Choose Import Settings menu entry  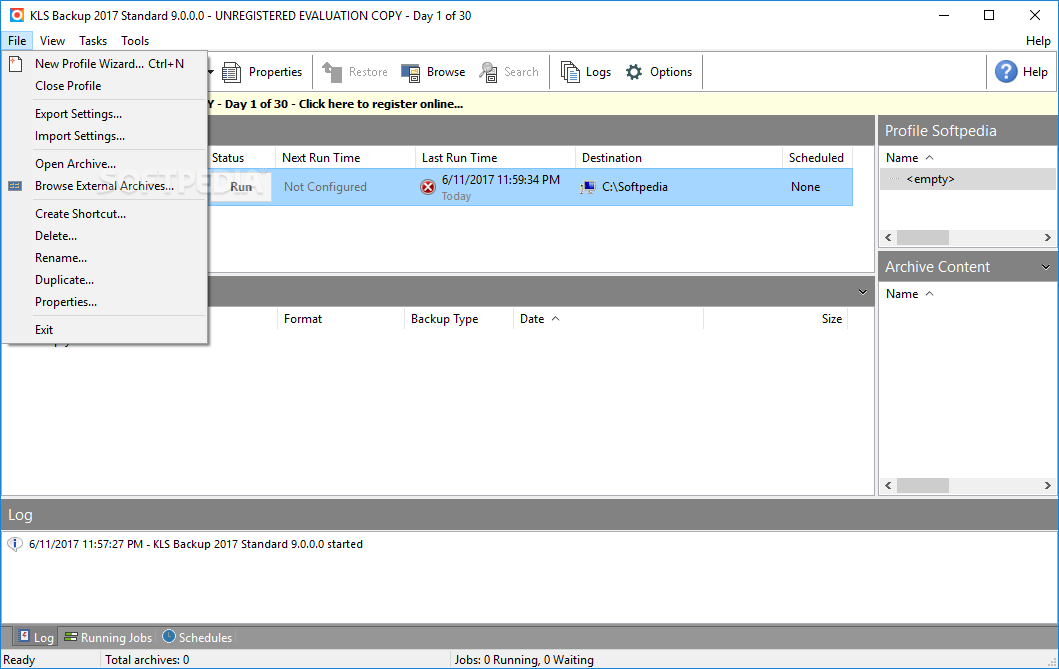pos(105,136)
